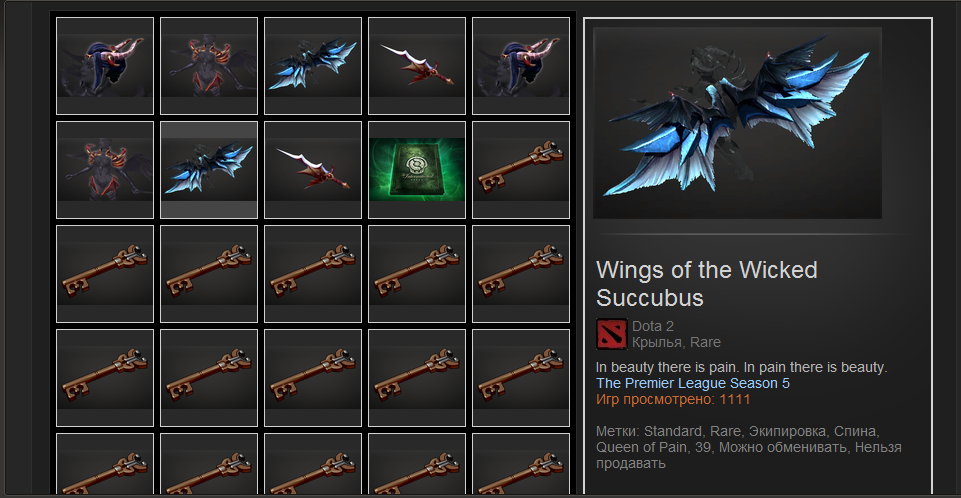This screenshot has height=498, width=961.
Task: Select the first treasure key in the fourth row
Action: click(105, 378)
